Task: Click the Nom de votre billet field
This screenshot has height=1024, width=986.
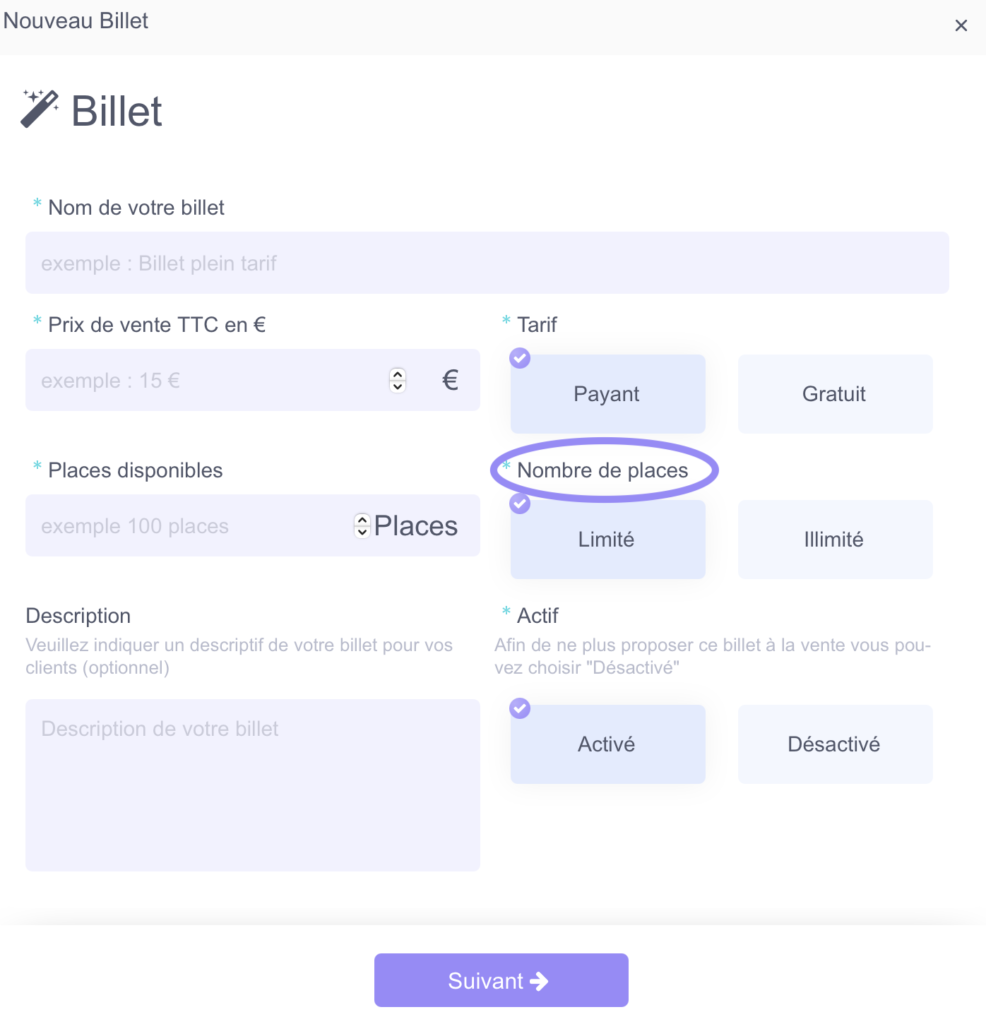Action: (486, 263)
